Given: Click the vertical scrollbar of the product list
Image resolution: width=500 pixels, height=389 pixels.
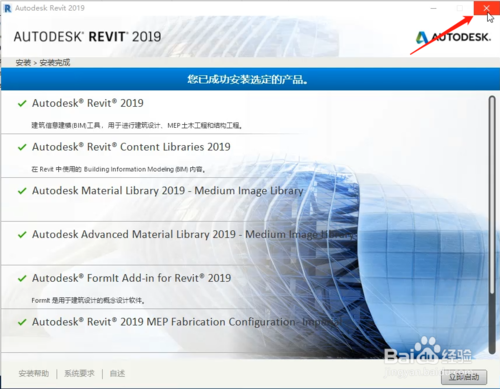Looking at the screenshot, I should click(492, 225).
